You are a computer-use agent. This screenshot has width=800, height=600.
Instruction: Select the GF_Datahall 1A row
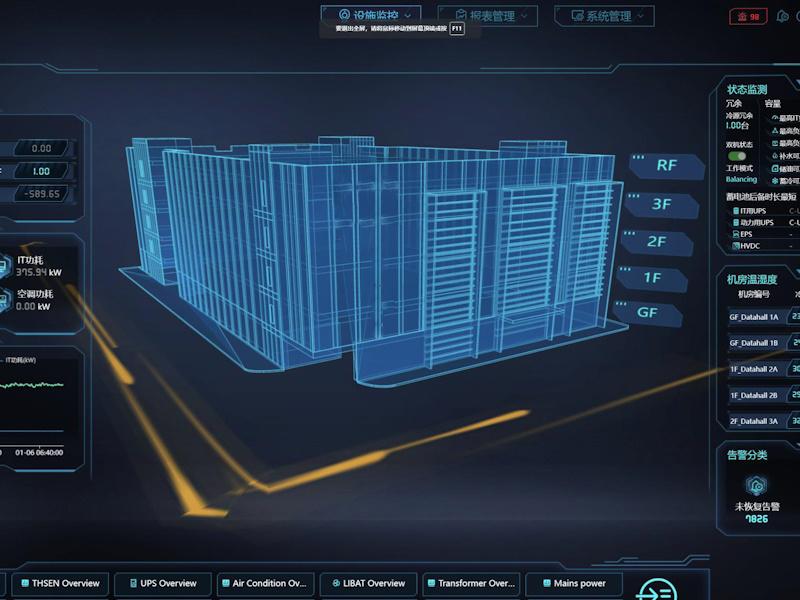tap(763, 317)
